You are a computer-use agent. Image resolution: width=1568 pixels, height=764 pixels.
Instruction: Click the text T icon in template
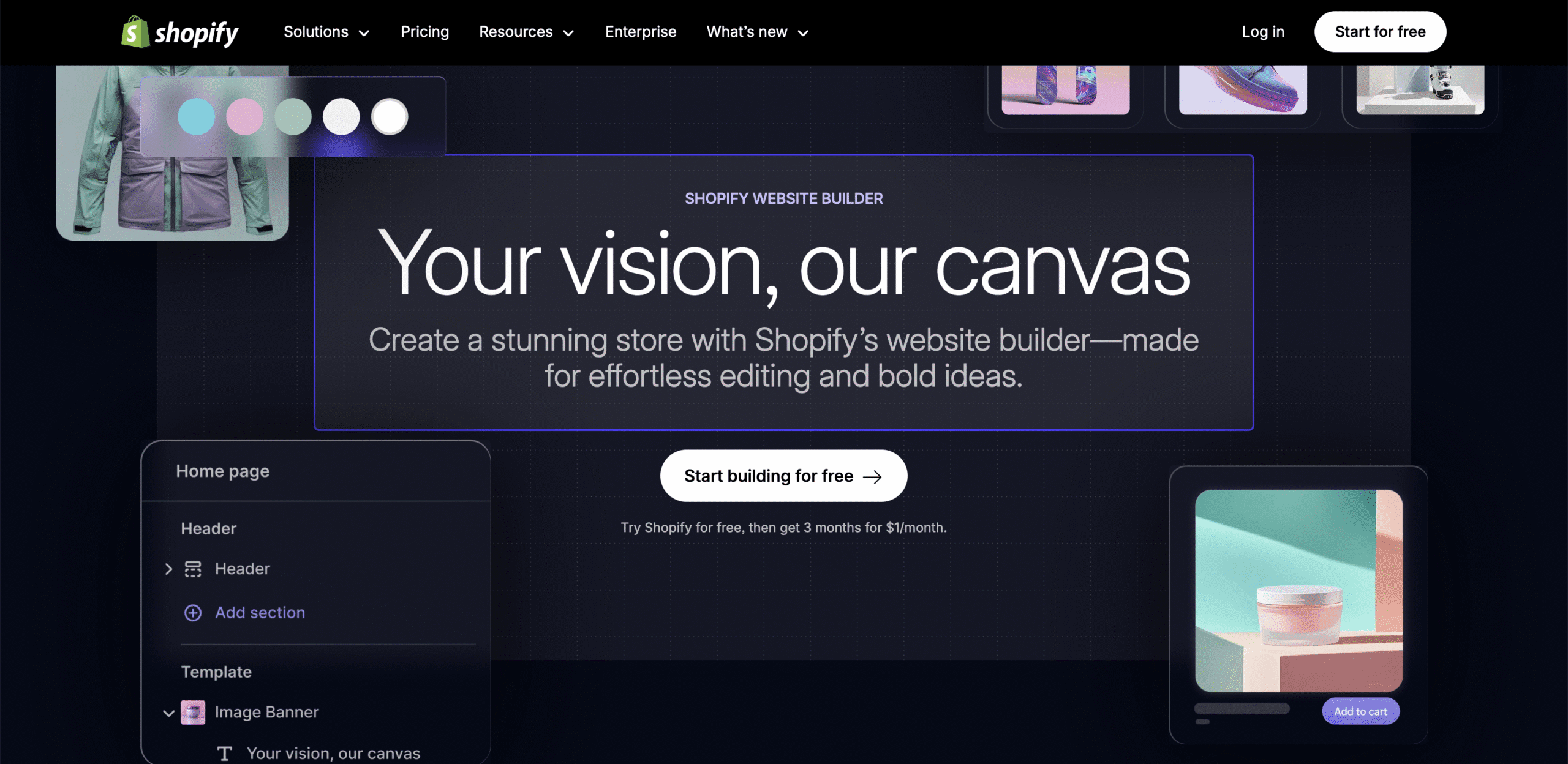pyautogui.click(x=225, y=754)
